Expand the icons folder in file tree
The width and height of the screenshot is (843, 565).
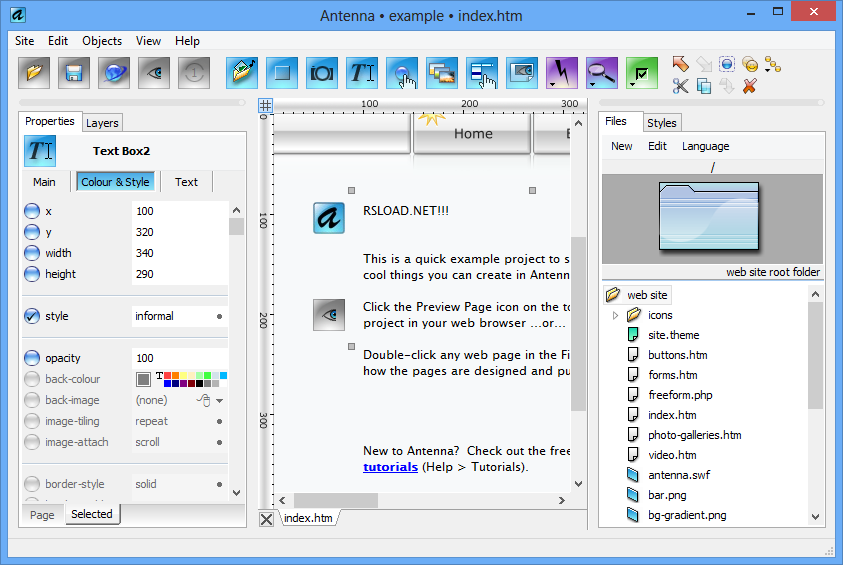pos(615,316)
